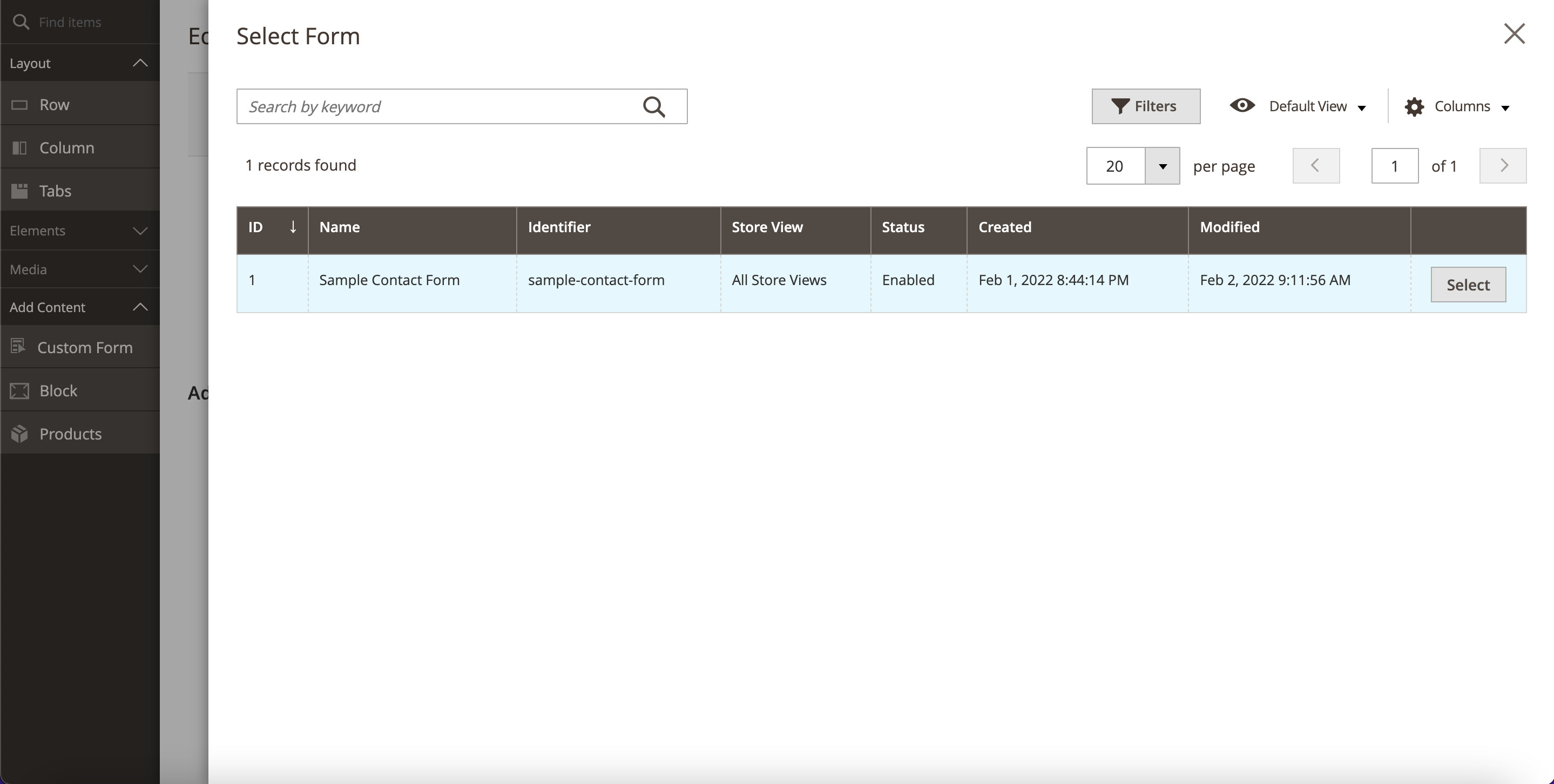Click the Products cube icon
This screenshot has height=784, width=1554.
[x=19, y=434]
